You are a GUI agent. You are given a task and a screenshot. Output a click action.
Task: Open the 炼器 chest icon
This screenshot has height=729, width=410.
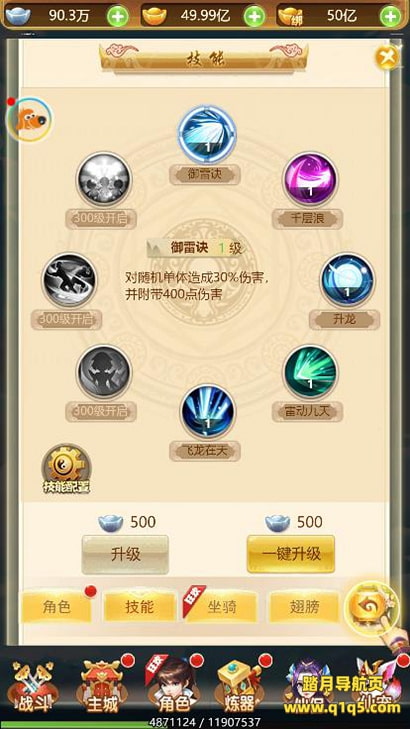239,689
